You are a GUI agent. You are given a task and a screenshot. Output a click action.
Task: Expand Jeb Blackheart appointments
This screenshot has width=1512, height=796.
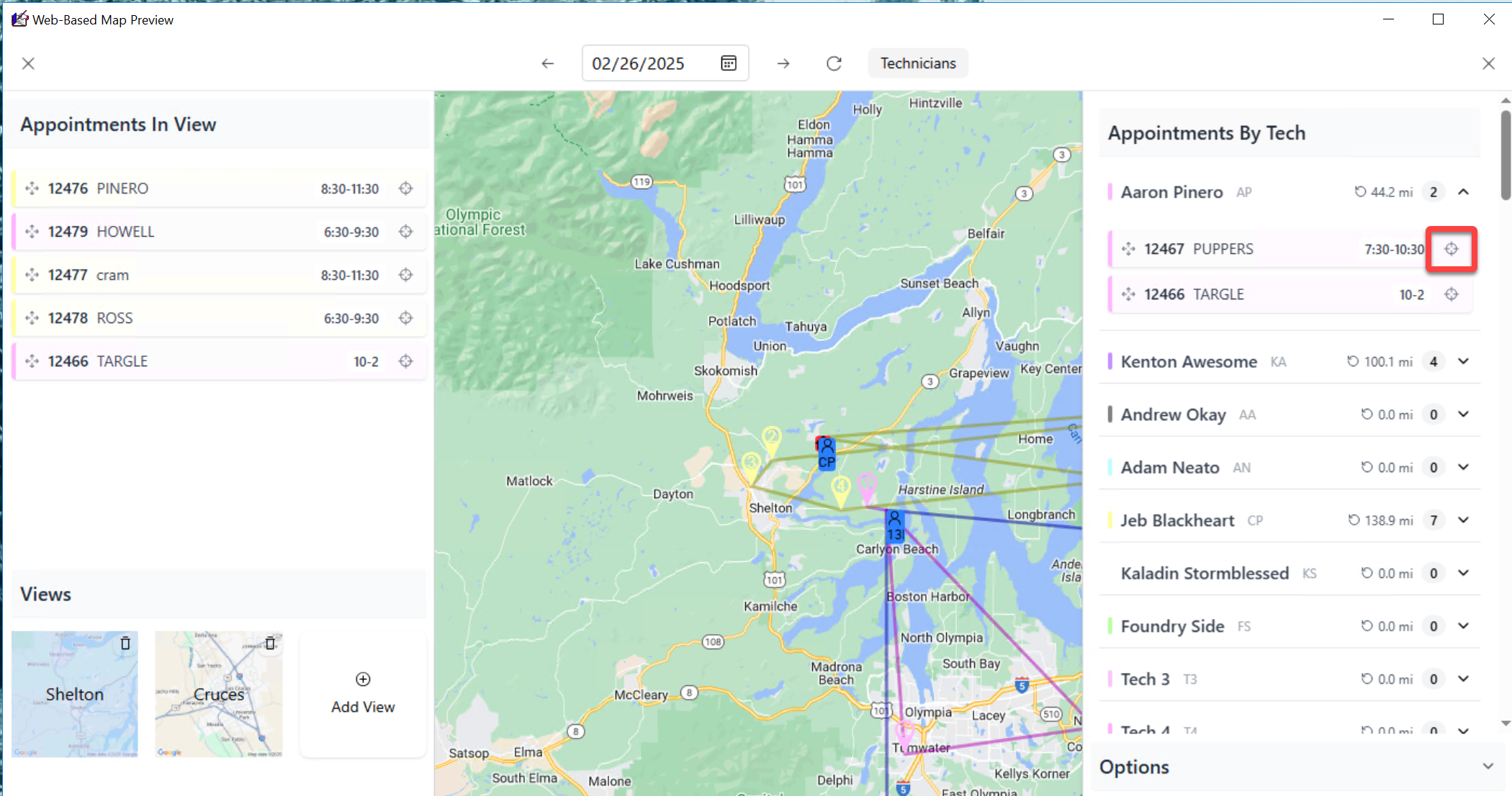point(1463,520)
